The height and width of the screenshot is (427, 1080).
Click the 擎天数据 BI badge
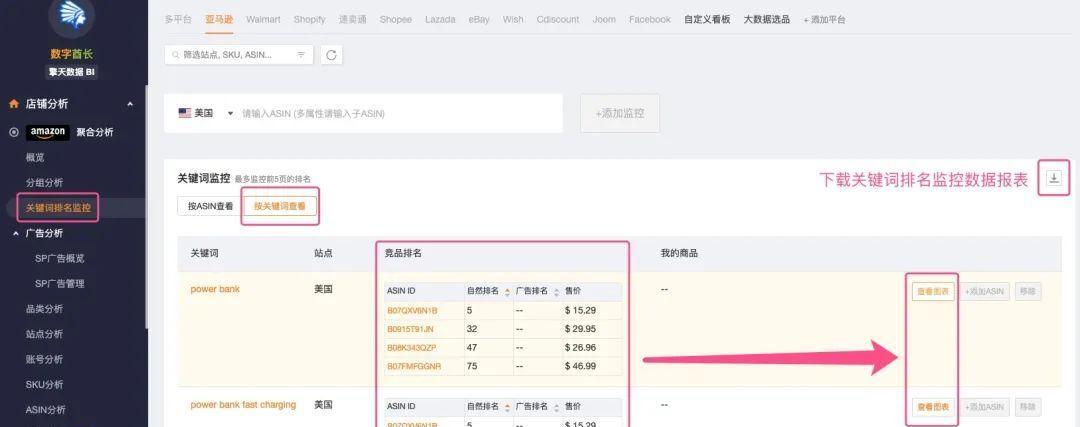click(71, 72)
